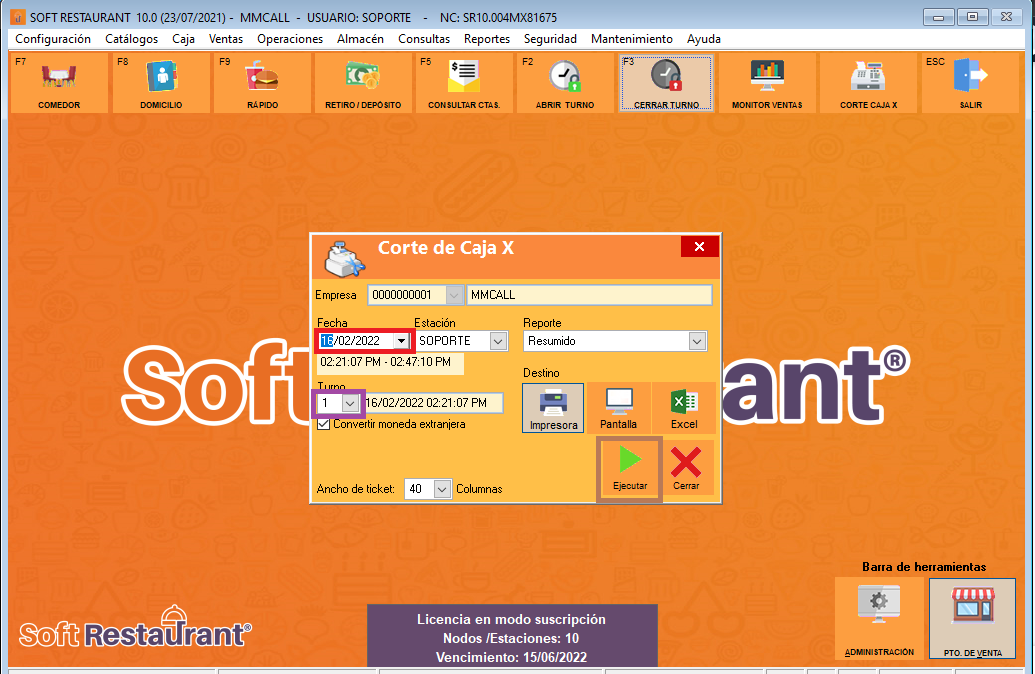Open the Comedor dining room icon

click(60, 82)
